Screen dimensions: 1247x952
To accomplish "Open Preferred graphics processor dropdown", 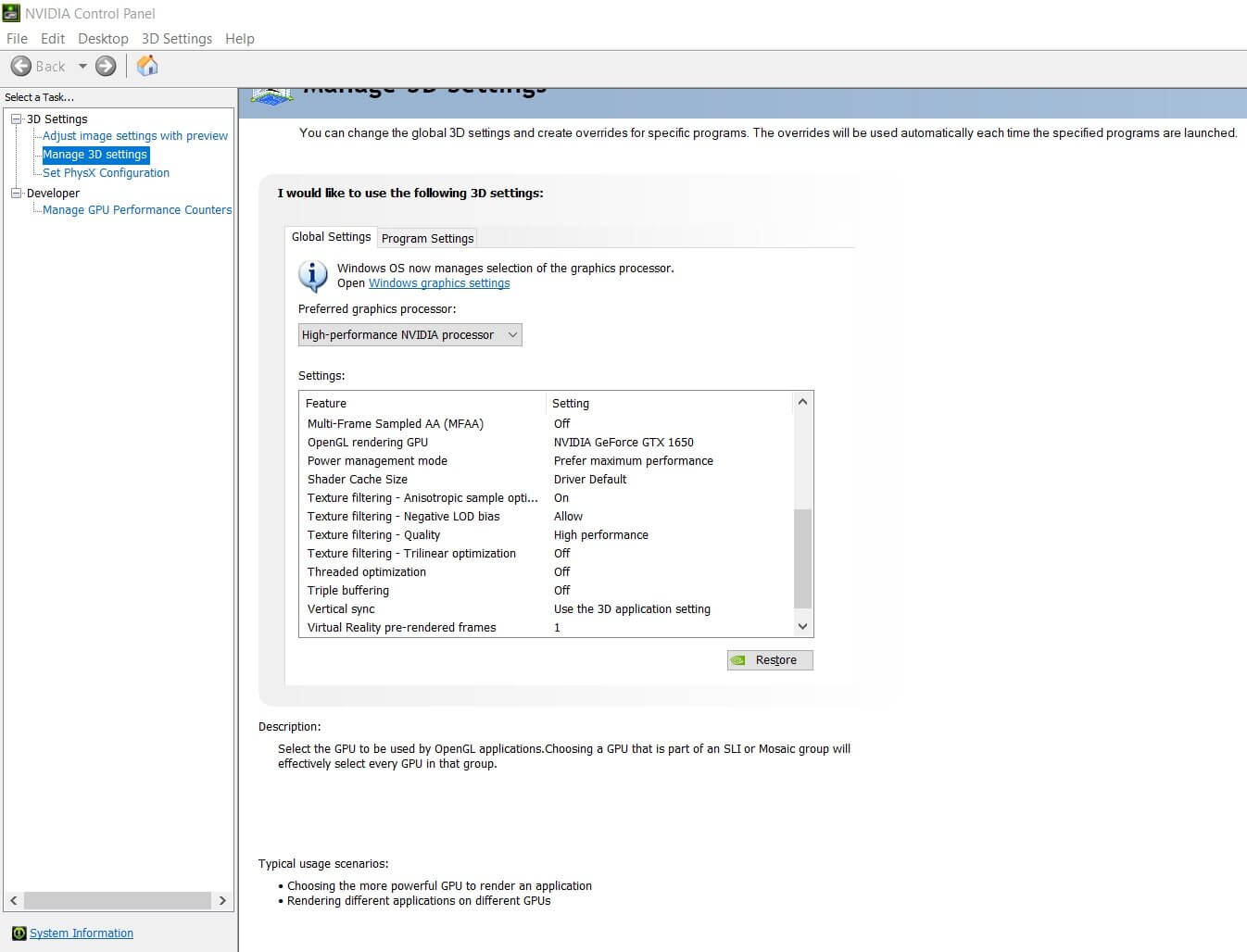I will [409, 335].
